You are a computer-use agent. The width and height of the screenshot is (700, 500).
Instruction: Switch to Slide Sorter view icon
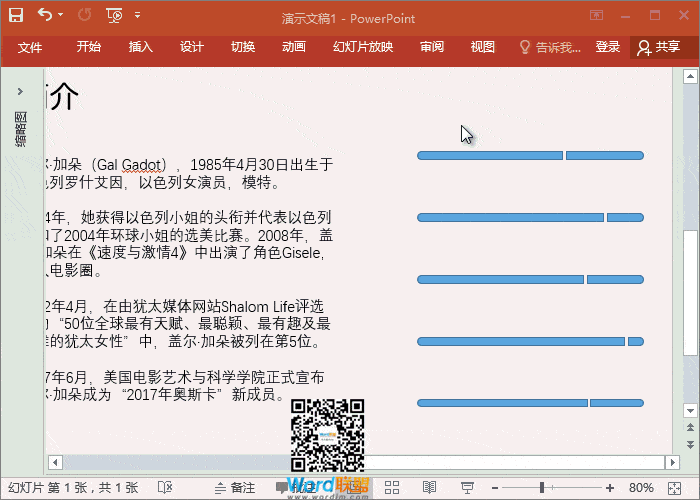[393, 487]
